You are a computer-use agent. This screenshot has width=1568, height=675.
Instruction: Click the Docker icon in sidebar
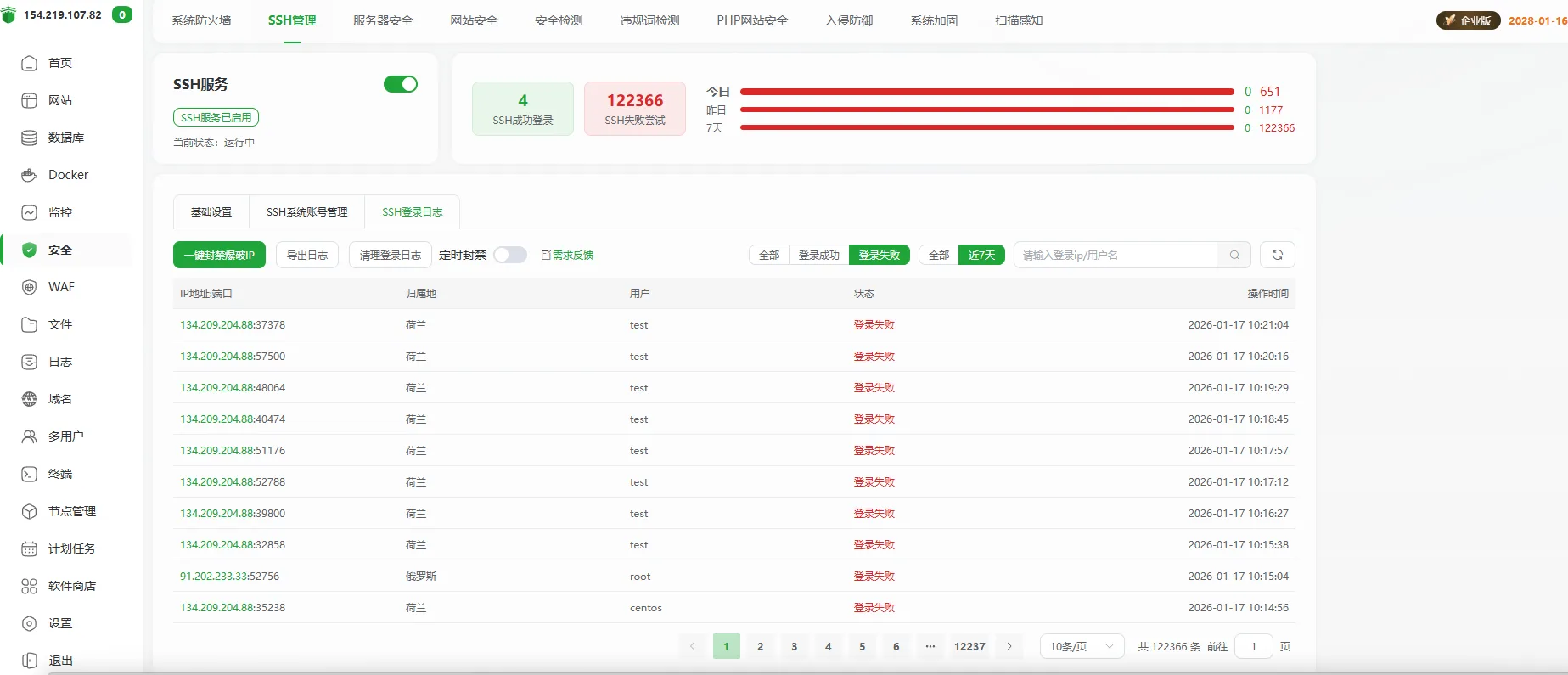tap(29, 175)
